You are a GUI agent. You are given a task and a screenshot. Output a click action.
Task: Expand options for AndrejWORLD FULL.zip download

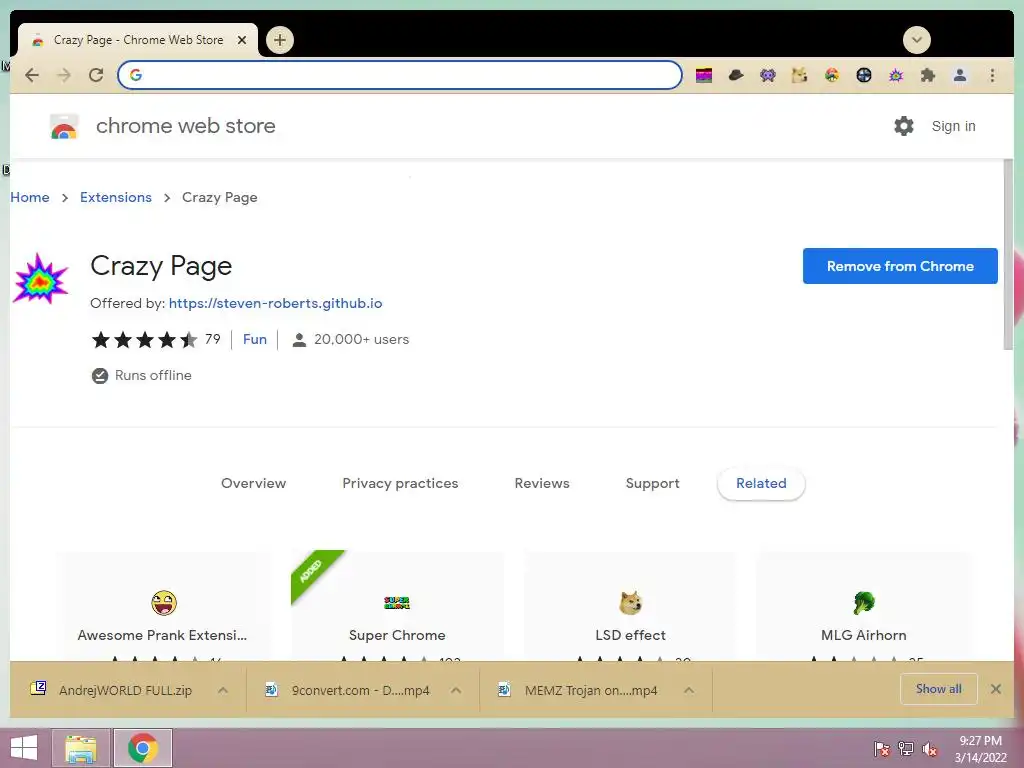tap(223, 690)
